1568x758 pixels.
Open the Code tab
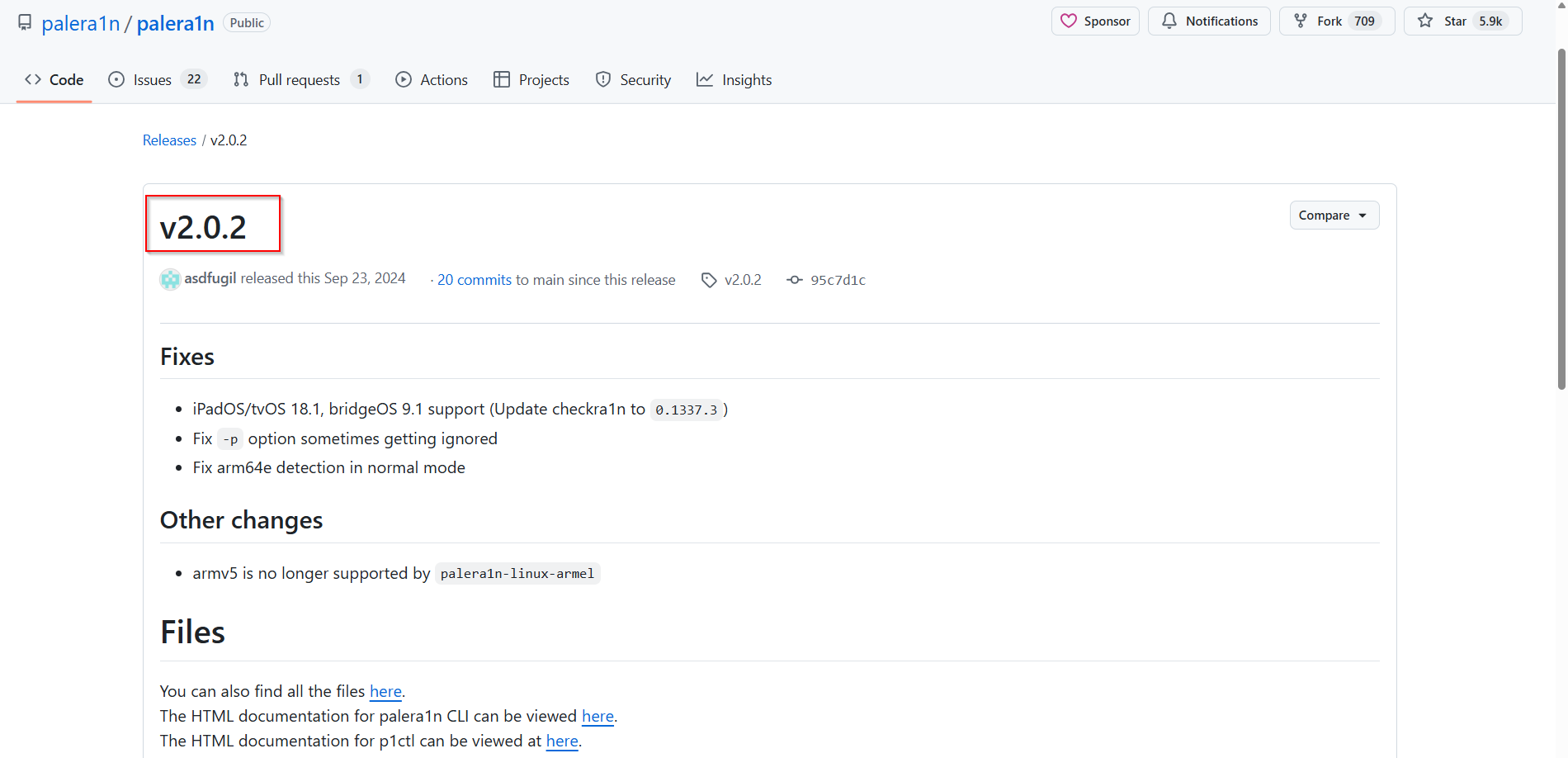tap(54, 80)
